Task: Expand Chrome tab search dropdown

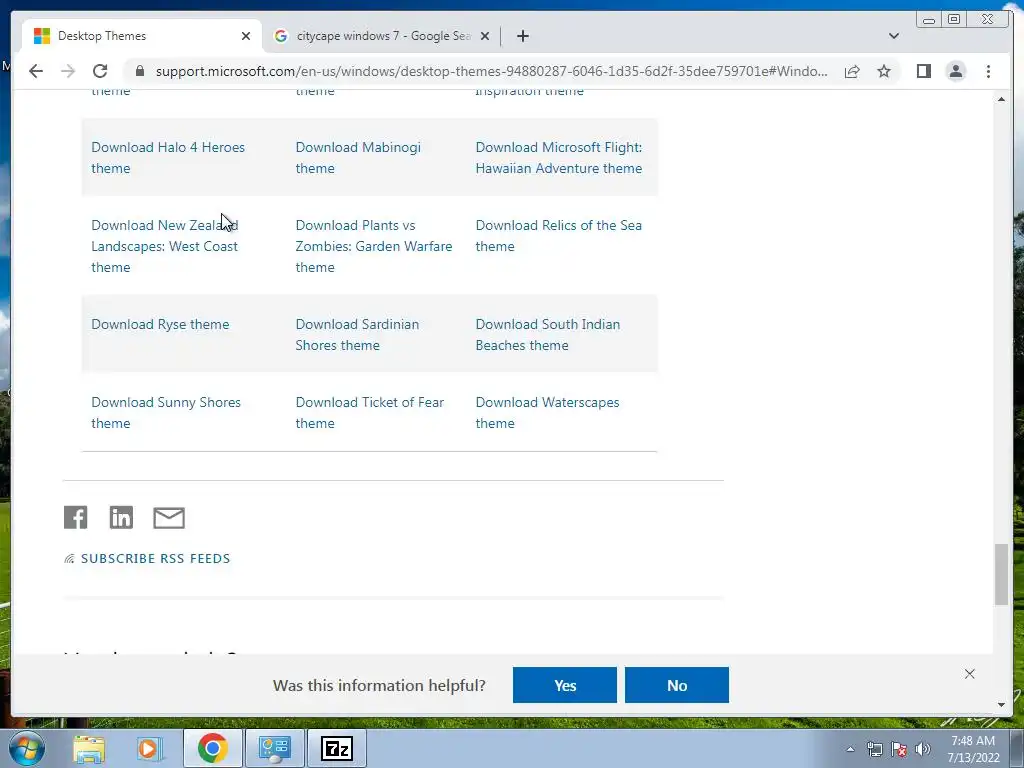Action: point(894,36)
